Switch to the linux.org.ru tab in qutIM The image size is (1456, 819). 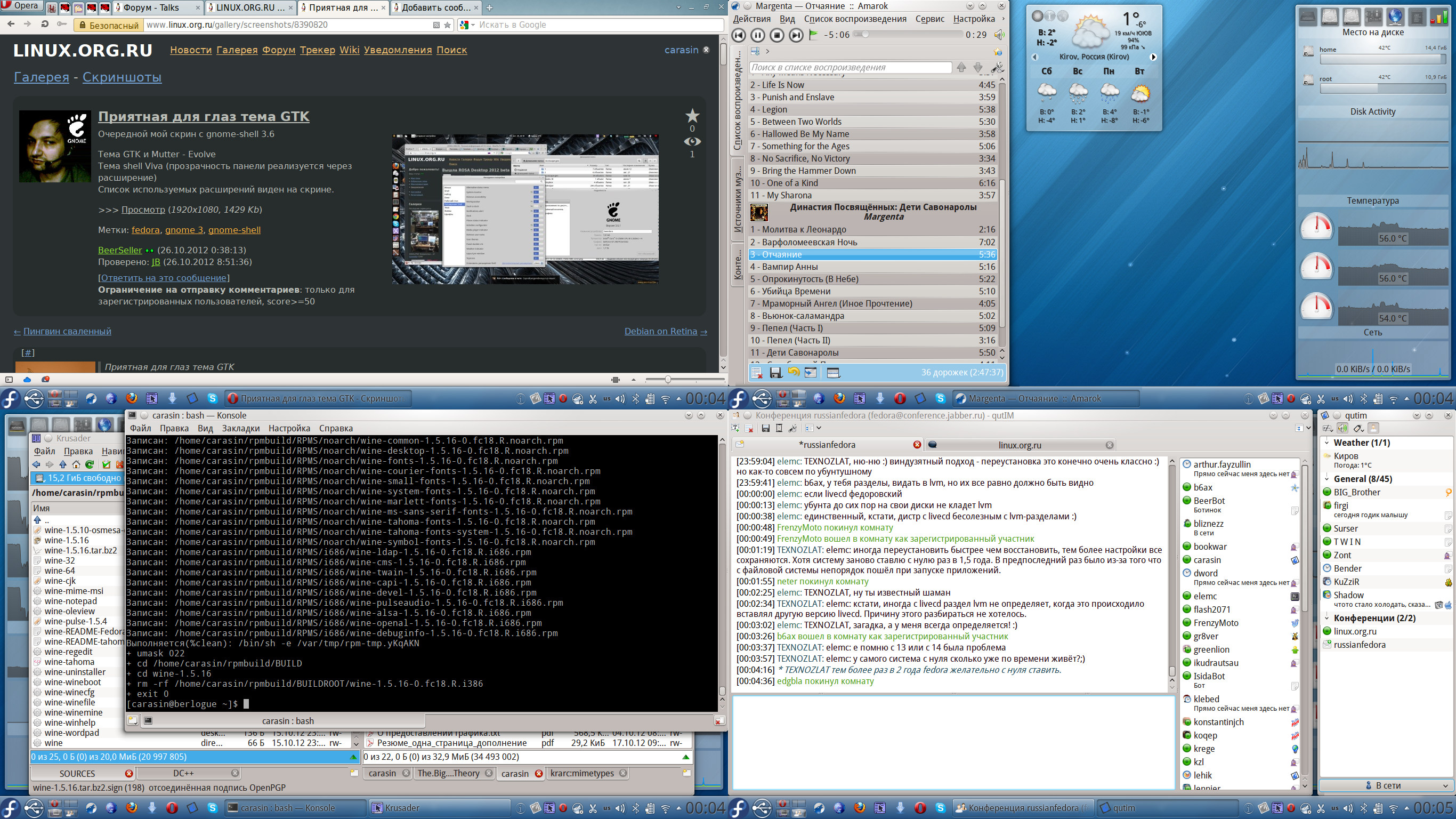point(1020,445)
